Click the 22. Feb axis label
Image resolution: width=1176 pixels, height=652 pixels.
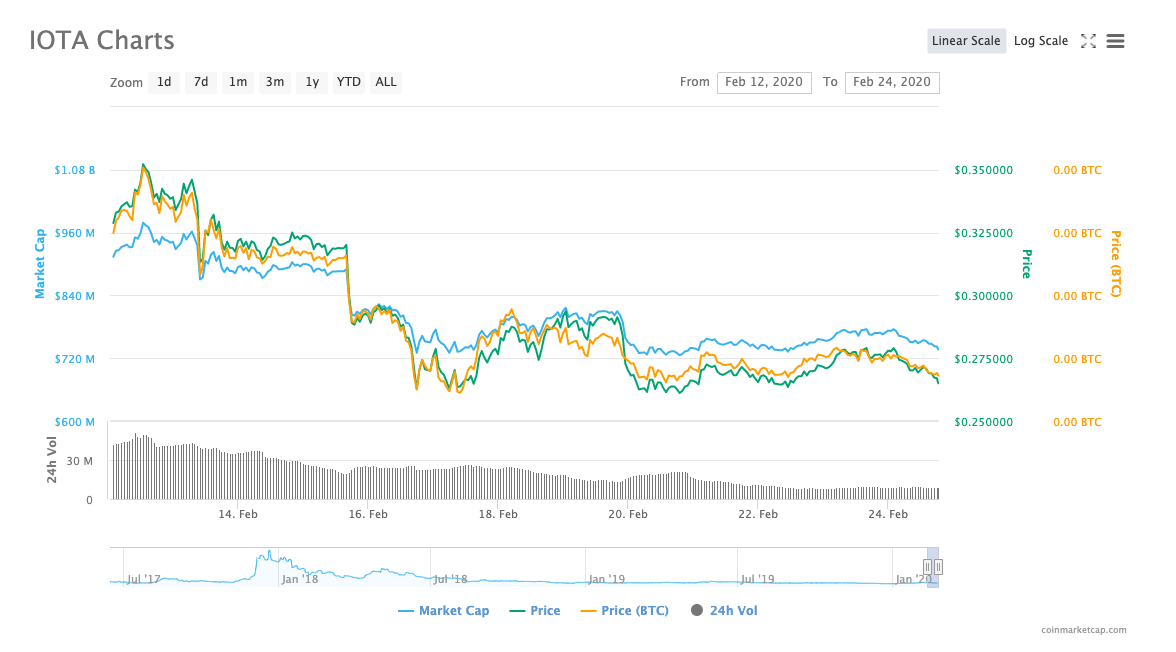point(758,515)
